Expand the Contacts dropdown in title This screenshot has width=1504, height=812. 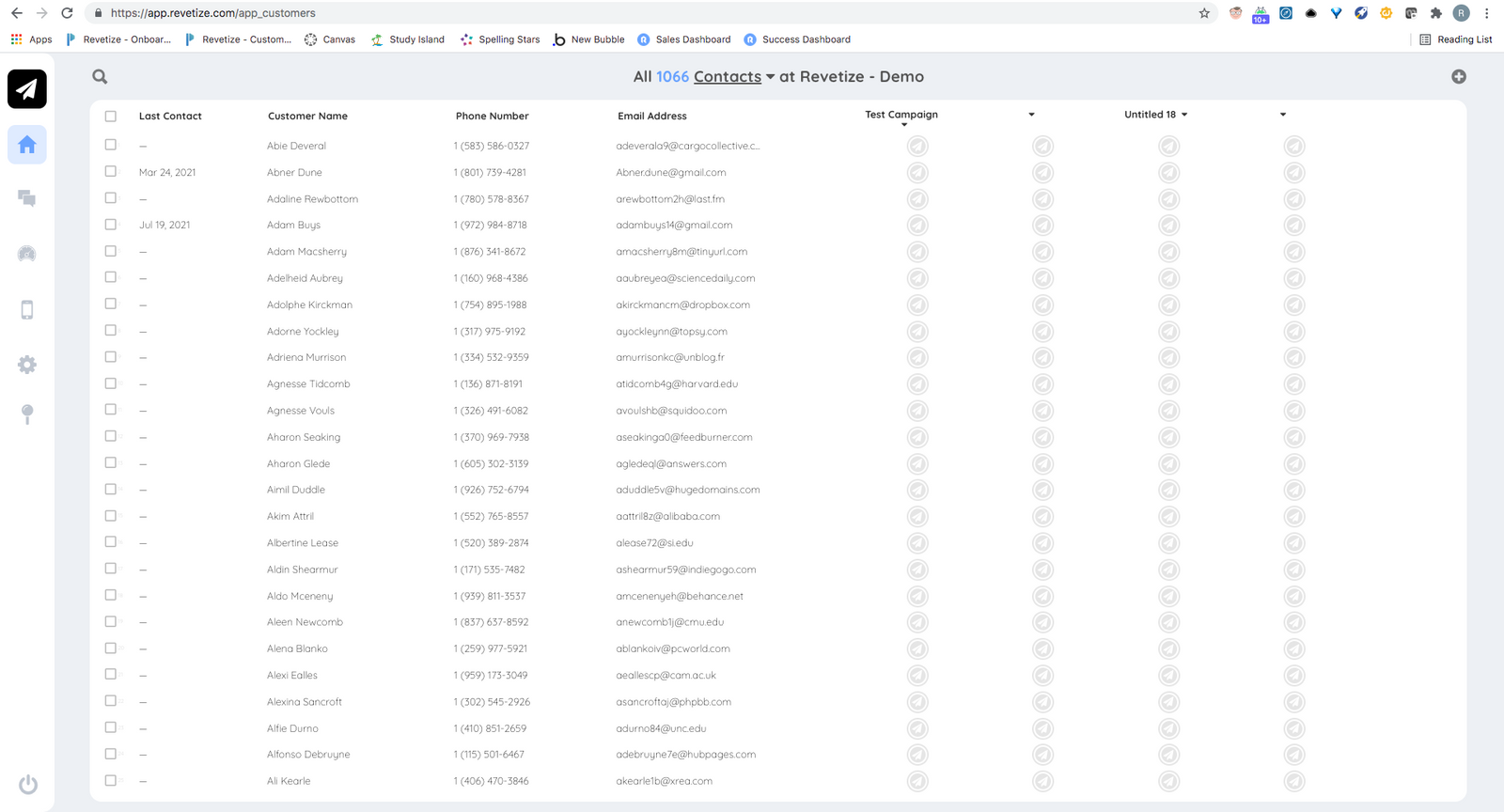[770, 77]
